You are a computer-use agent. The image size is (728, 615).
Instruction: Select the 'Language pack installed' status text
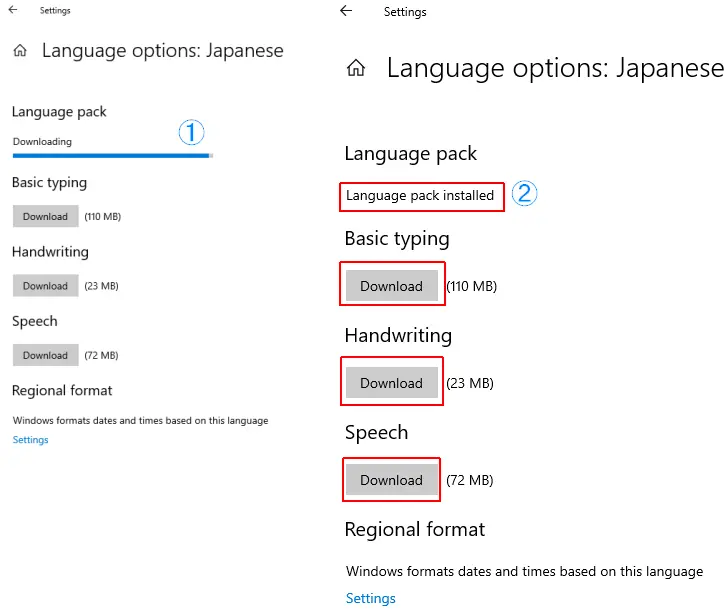pyautogui.click(x=420, y=195)
